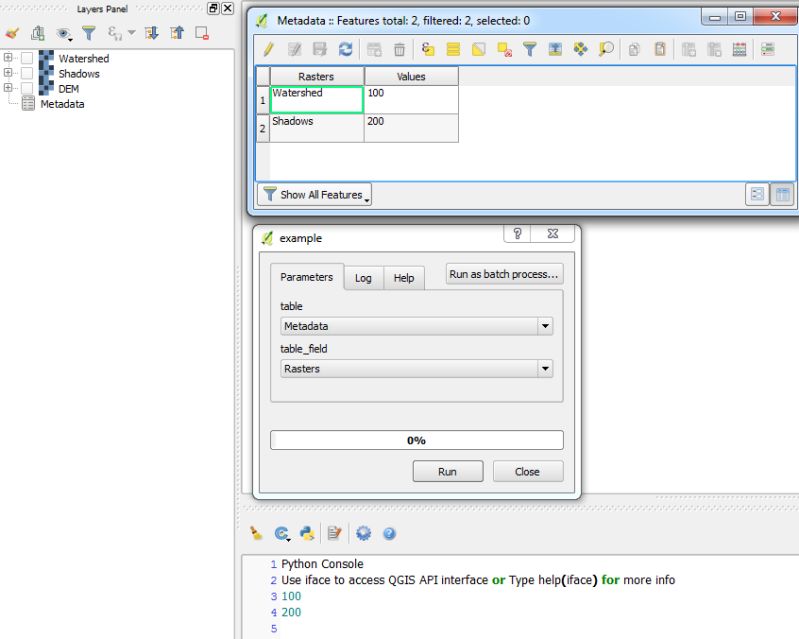Click zoom map to selected rows icon

click(606, 49)
